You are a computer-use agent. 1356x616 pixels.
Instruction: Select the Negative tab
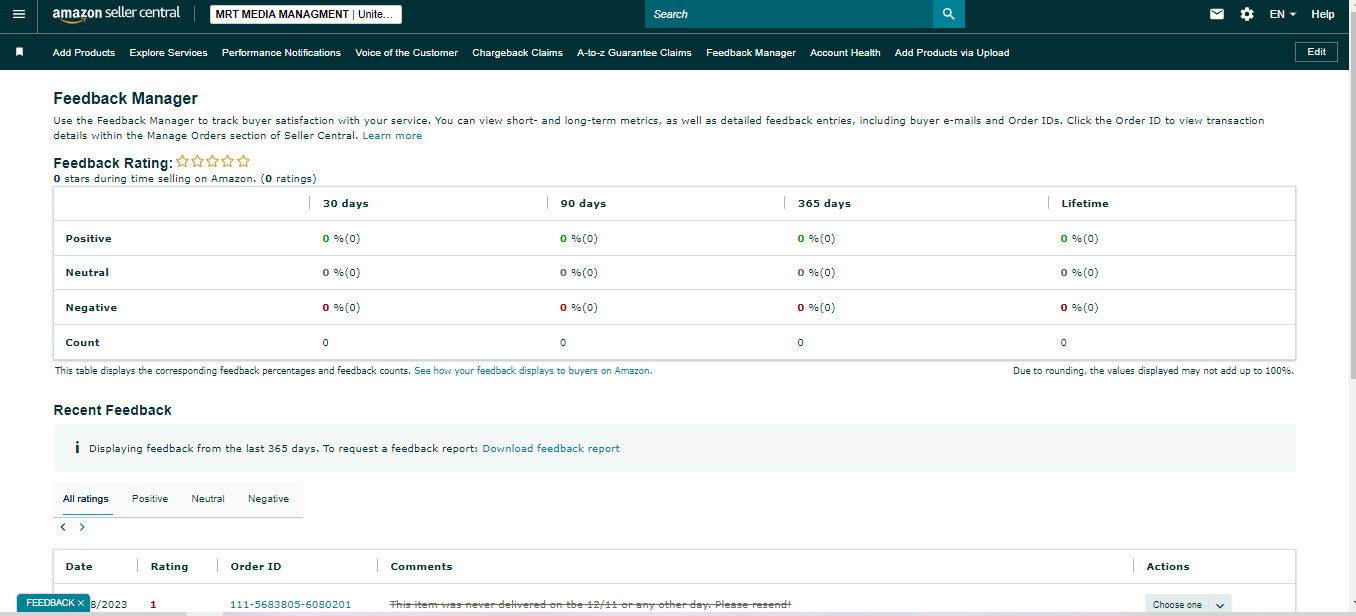pyautogui.click(x=268, y=498)
